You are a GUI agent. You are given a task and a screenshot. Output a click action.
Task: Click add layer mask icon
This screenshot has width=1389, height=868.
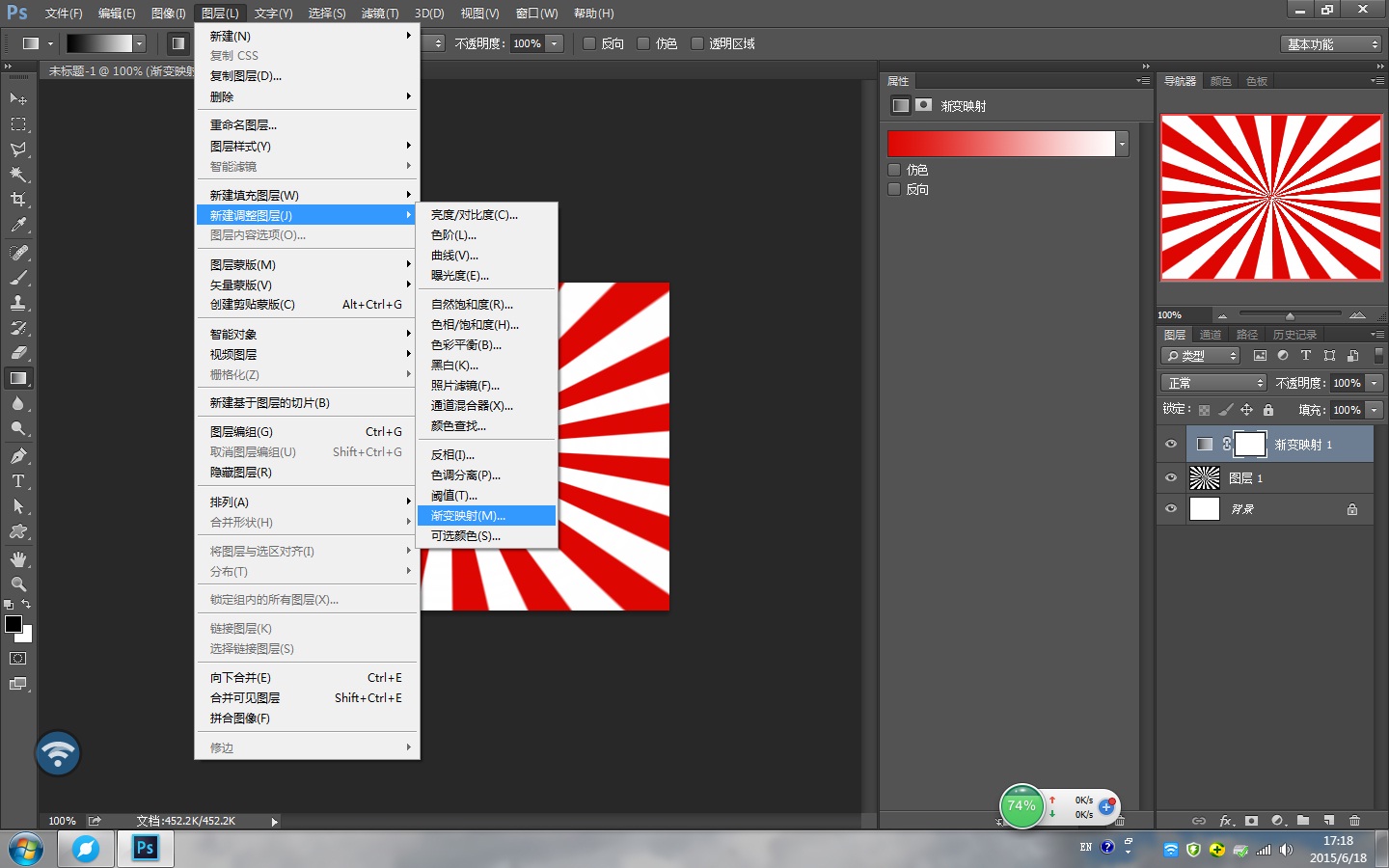(1251, 821)
